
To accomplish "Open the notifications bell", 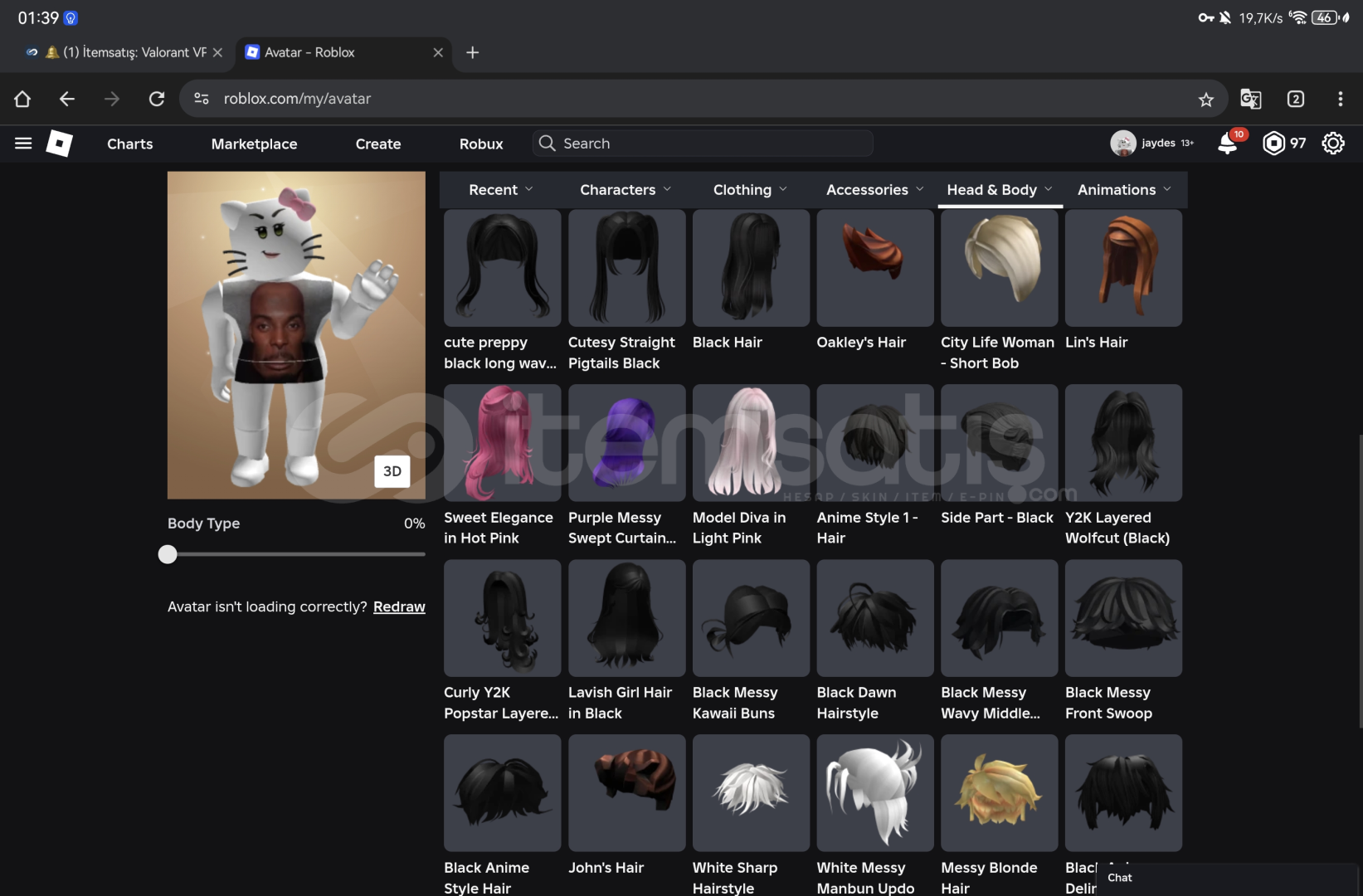I will [1227, 144].
